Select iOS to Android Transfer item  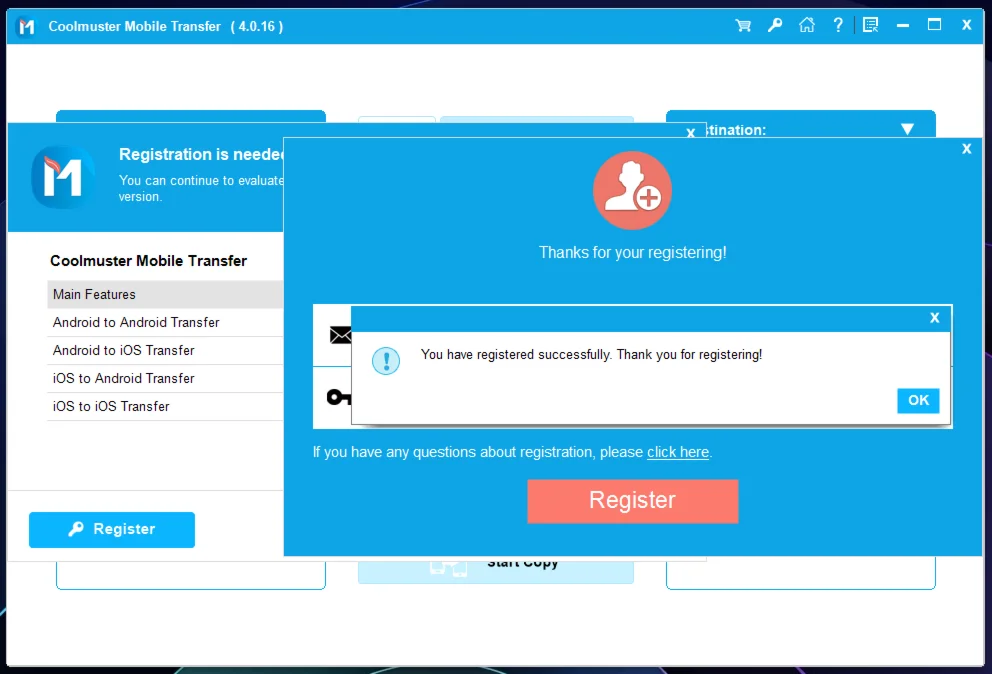[x=165, y=378]
